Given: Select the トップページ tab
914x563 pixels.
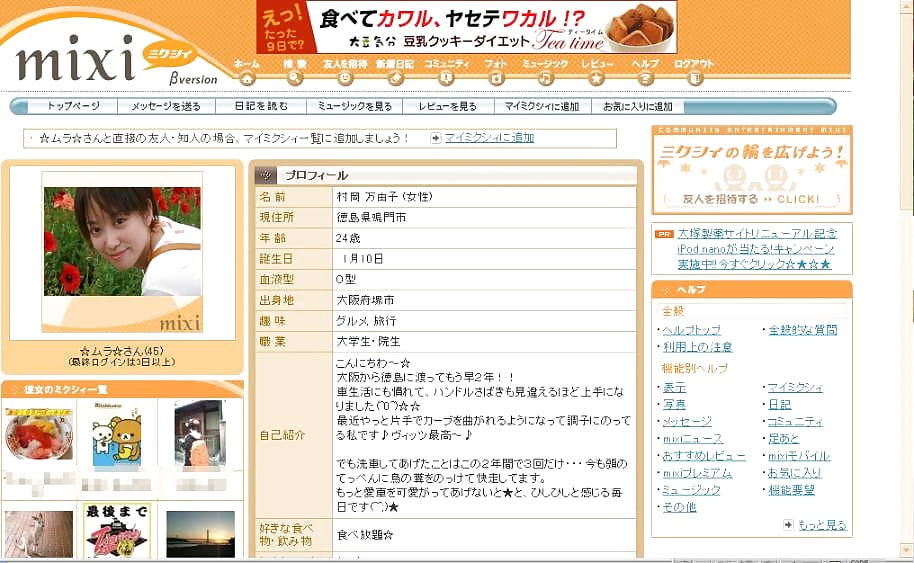Looking at the screenshot, I should pyautogui.click(x=73, y=106).
